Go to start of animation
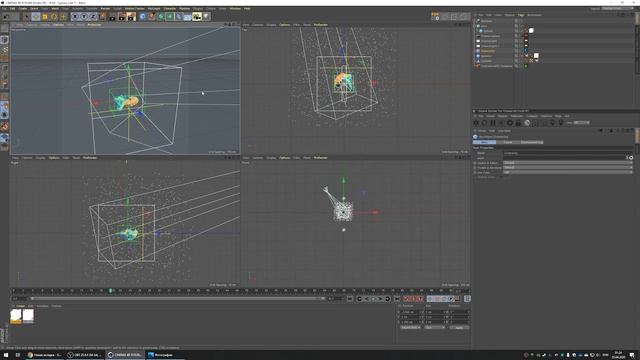The height and width of the screenshot is (360, 640). pyautogui.click(x=350, y=299)
